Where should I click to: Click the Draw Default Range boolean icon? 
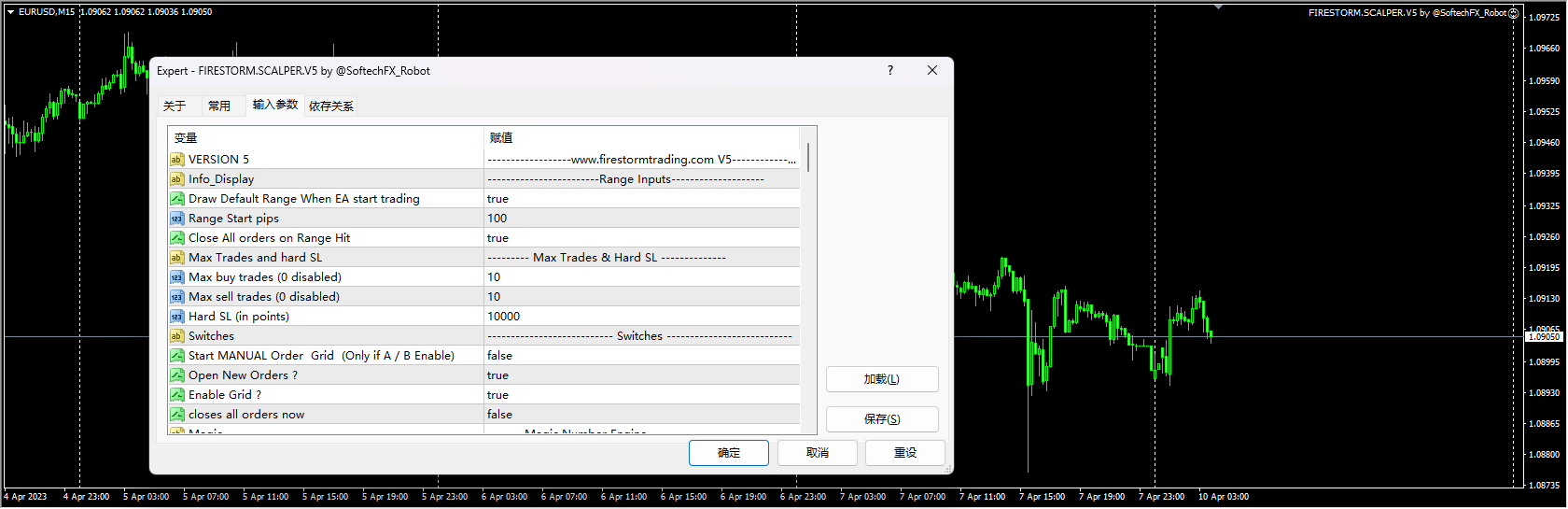[x=176, y=199]
